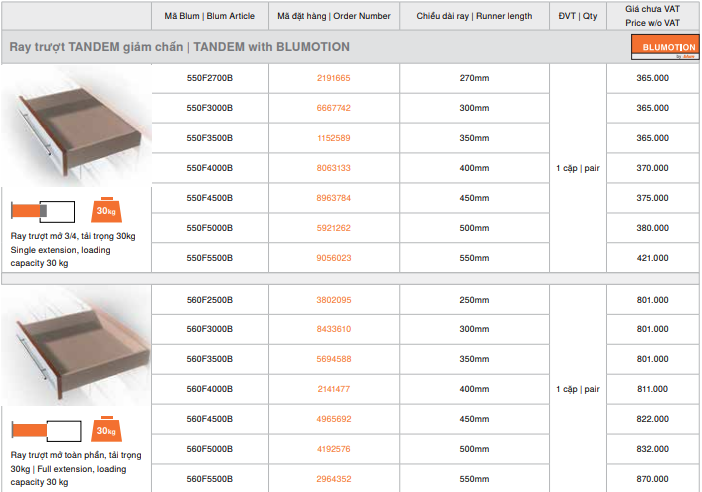Click price 421.000 for 550F5500B
Viewport: 702px width, 492px height.
652,258
